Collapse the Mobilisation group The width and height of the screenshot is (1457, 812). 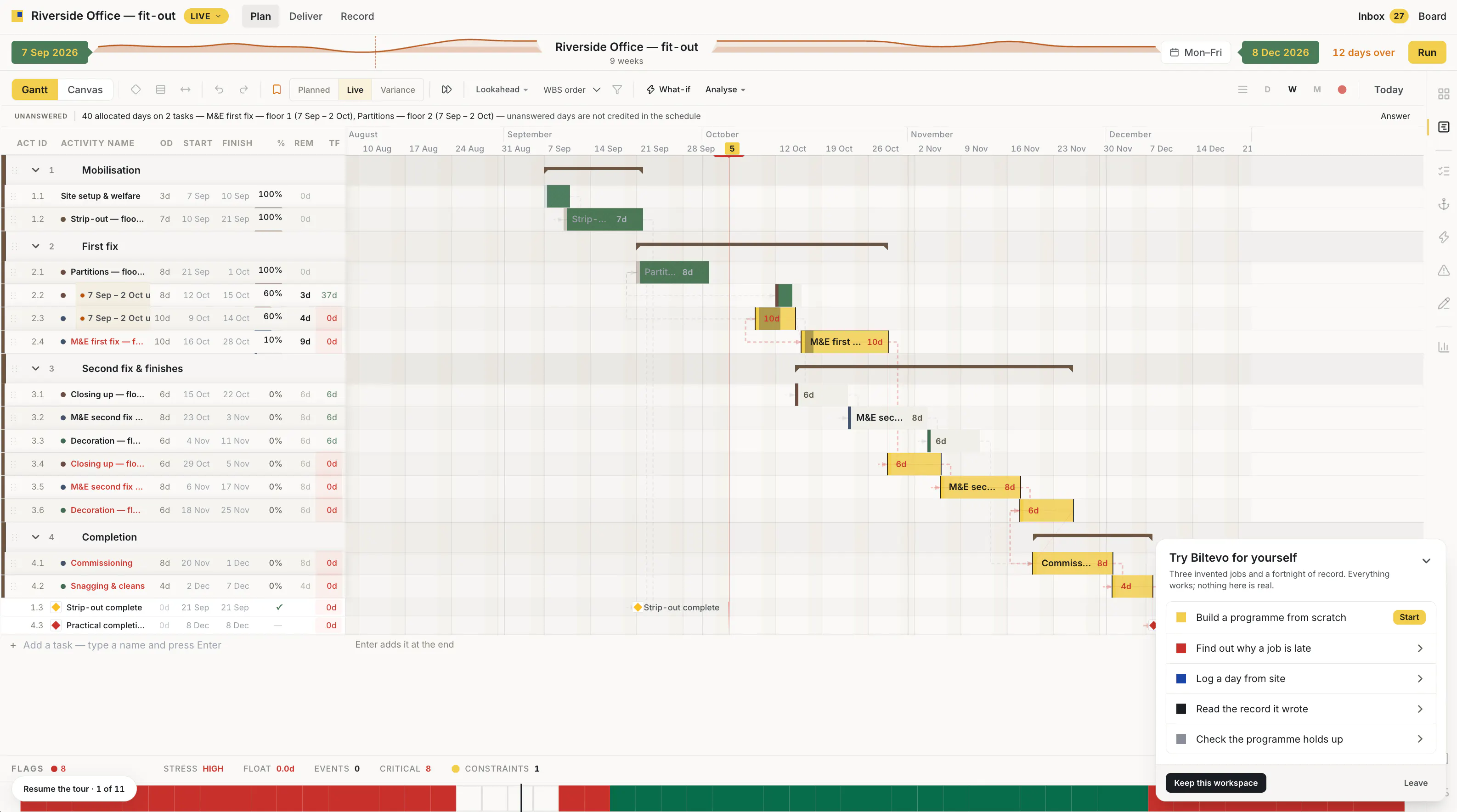[36, 169]
